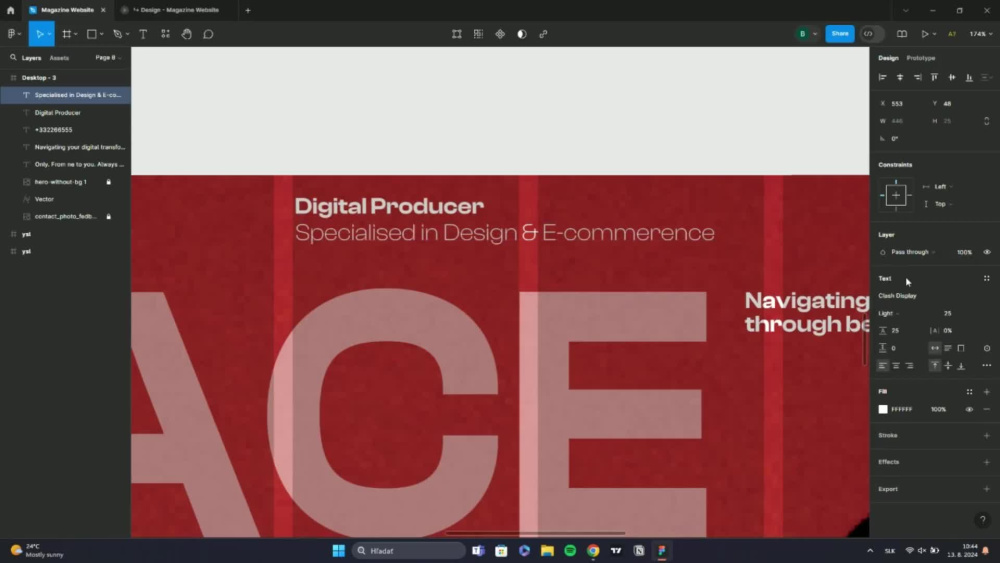
Task: Switch to the Prototype tab
Action: (x=920, y=58)
